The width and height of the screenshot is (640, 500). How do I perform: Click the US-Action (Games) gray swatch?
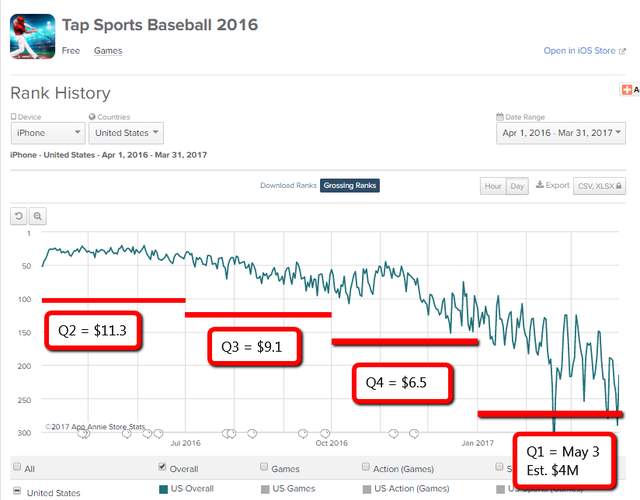pyautogui.click(x=367, y=489)
